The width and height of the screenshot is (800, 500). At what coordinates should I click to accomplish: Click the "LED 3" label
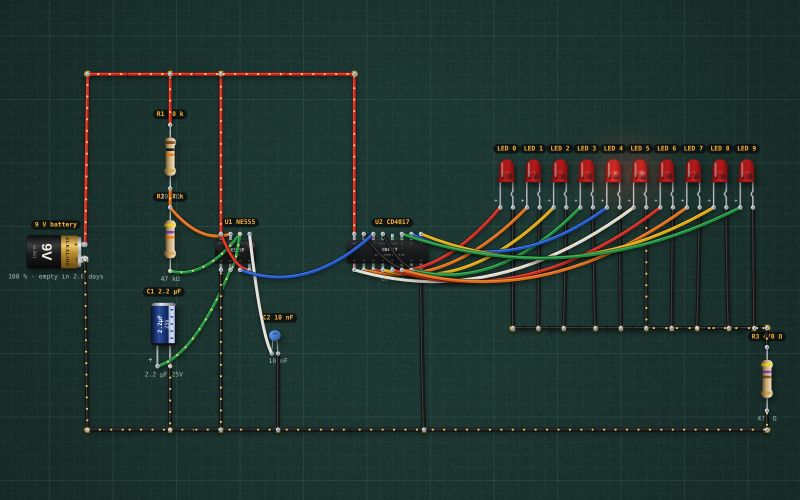[586, 148]
